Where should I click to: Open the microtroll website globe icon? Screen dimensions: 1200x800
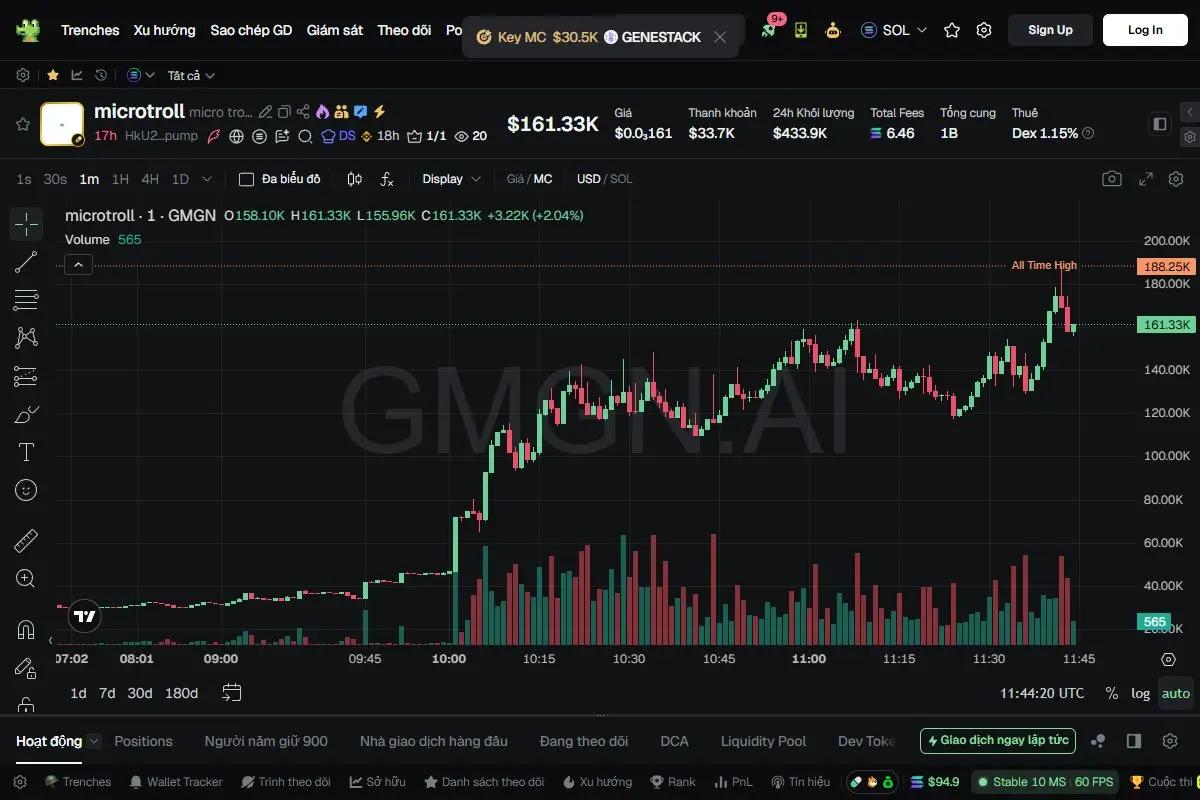[x=237, y=136]
